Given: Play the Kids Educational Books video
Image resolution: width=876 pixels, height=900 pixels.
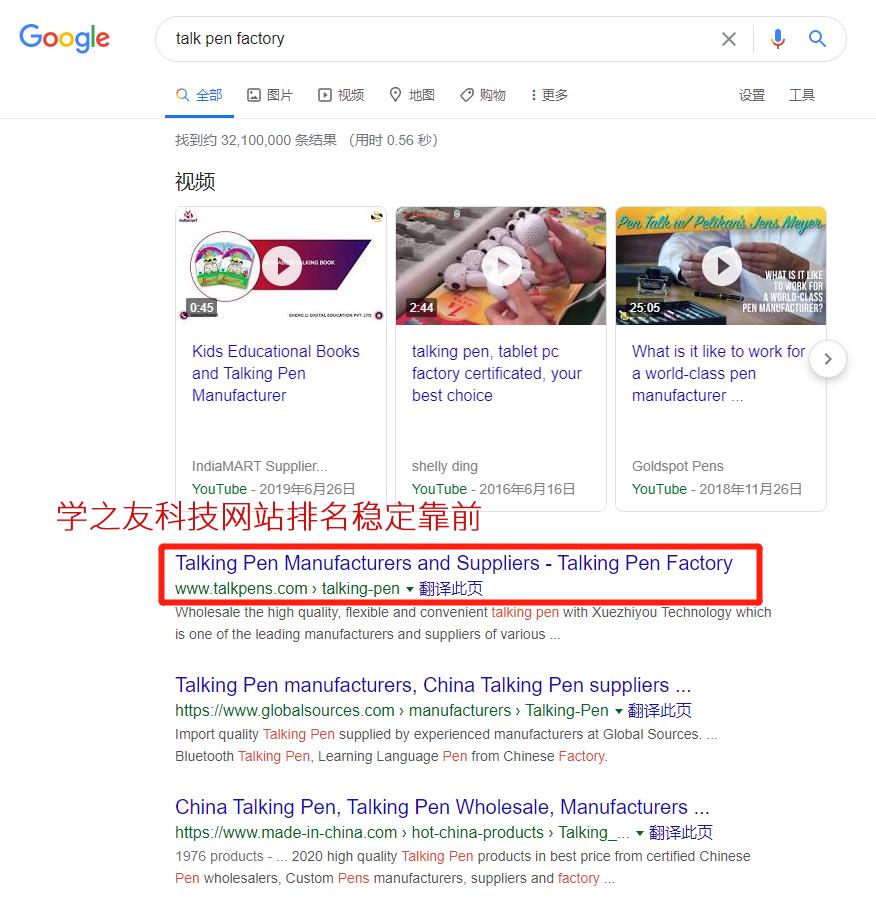Looking at the screenshot, I should pos(281,266).
